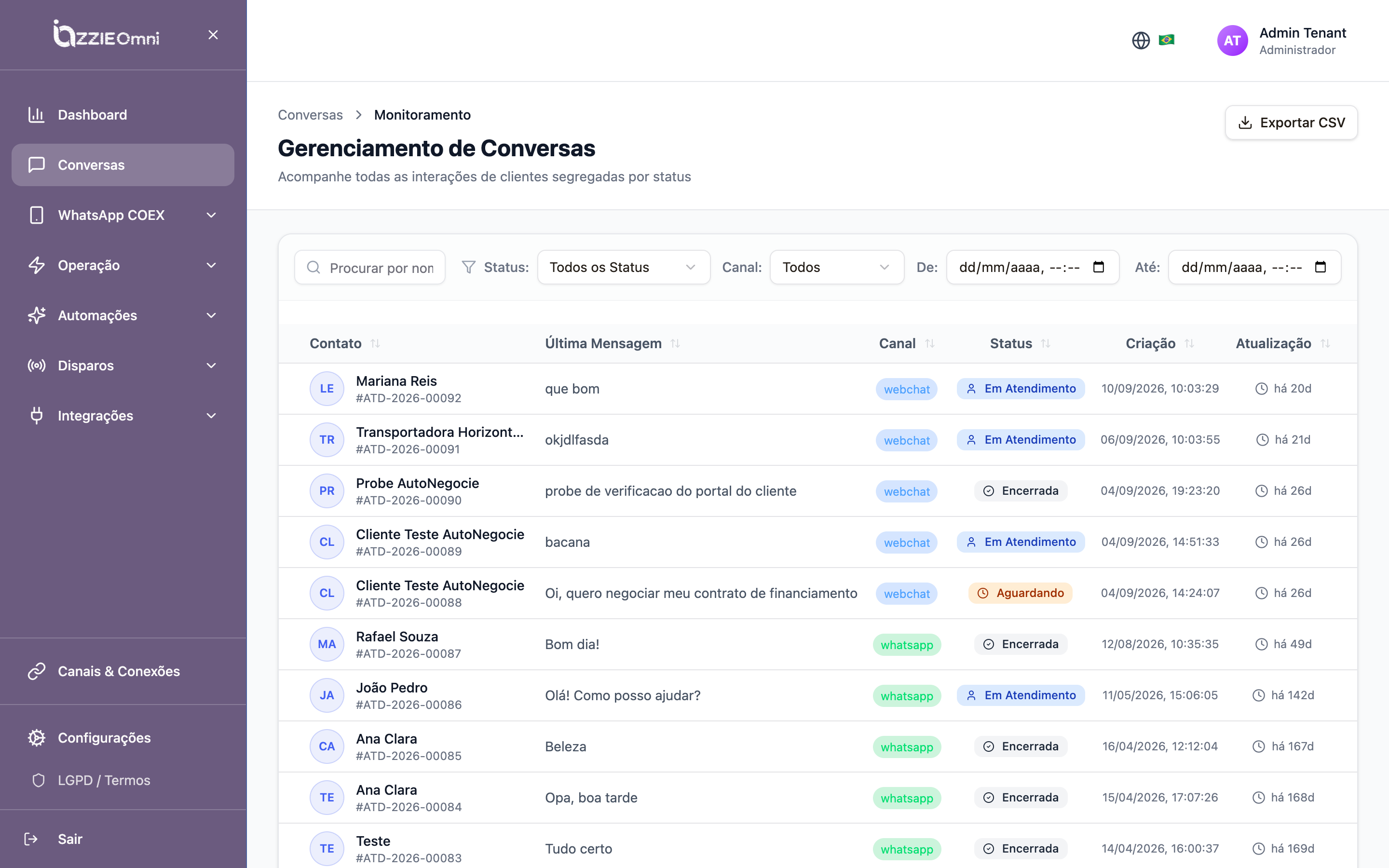
Task: Sort by Status column arrows
Action: pyautogui.click(x=1046, y=343)
